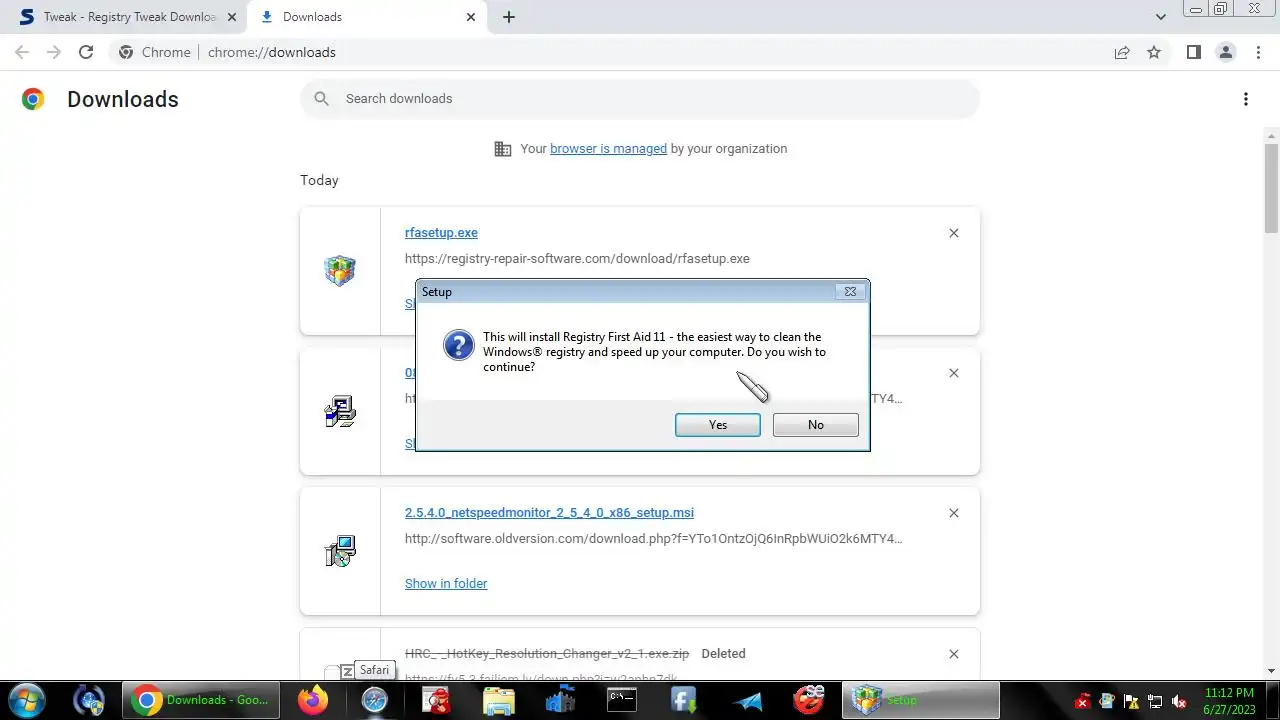
Task: Click the Today section heading
Action: (319, 180)
